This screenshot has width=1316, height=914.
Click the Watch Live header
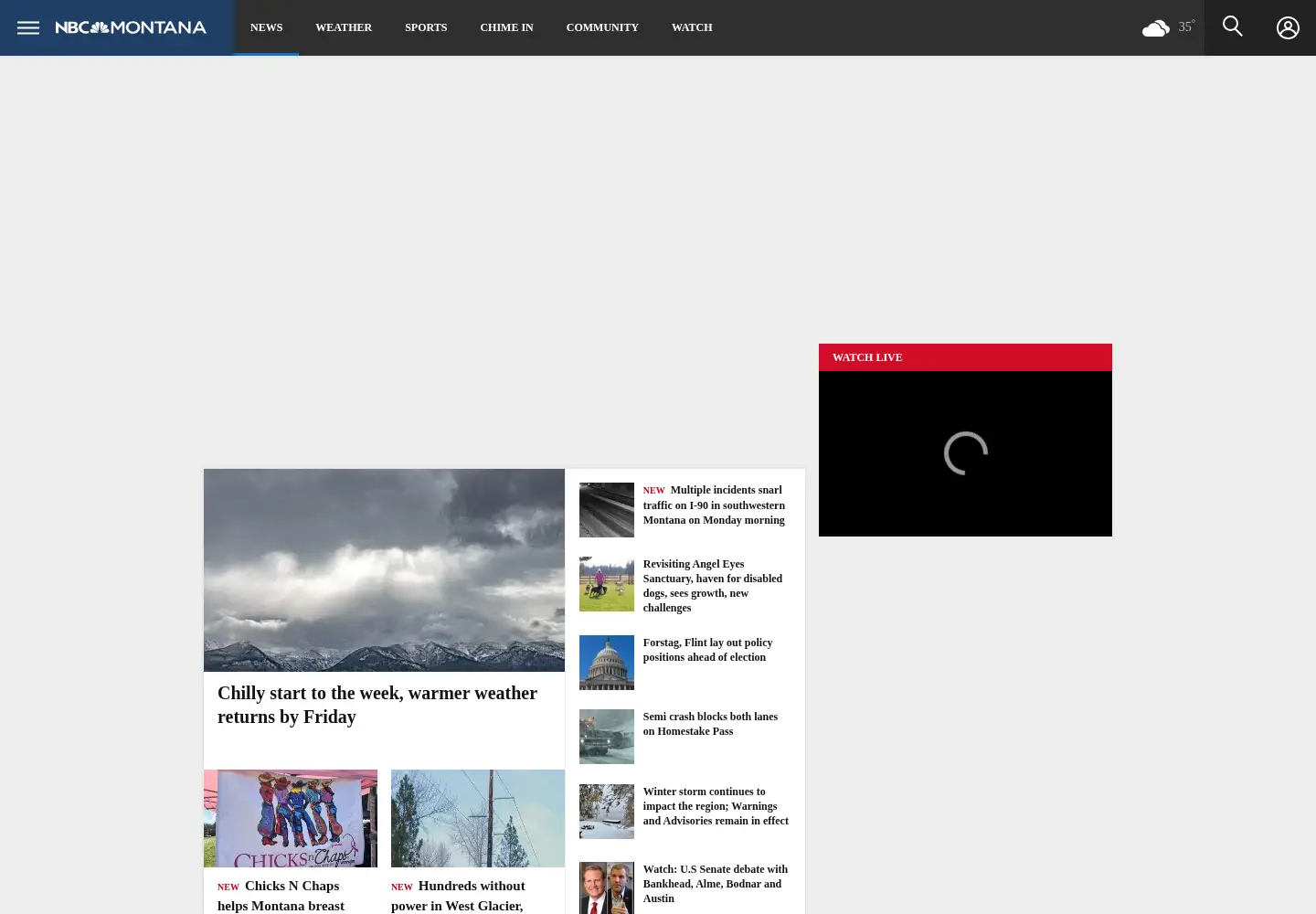click(x=965, y=357)
